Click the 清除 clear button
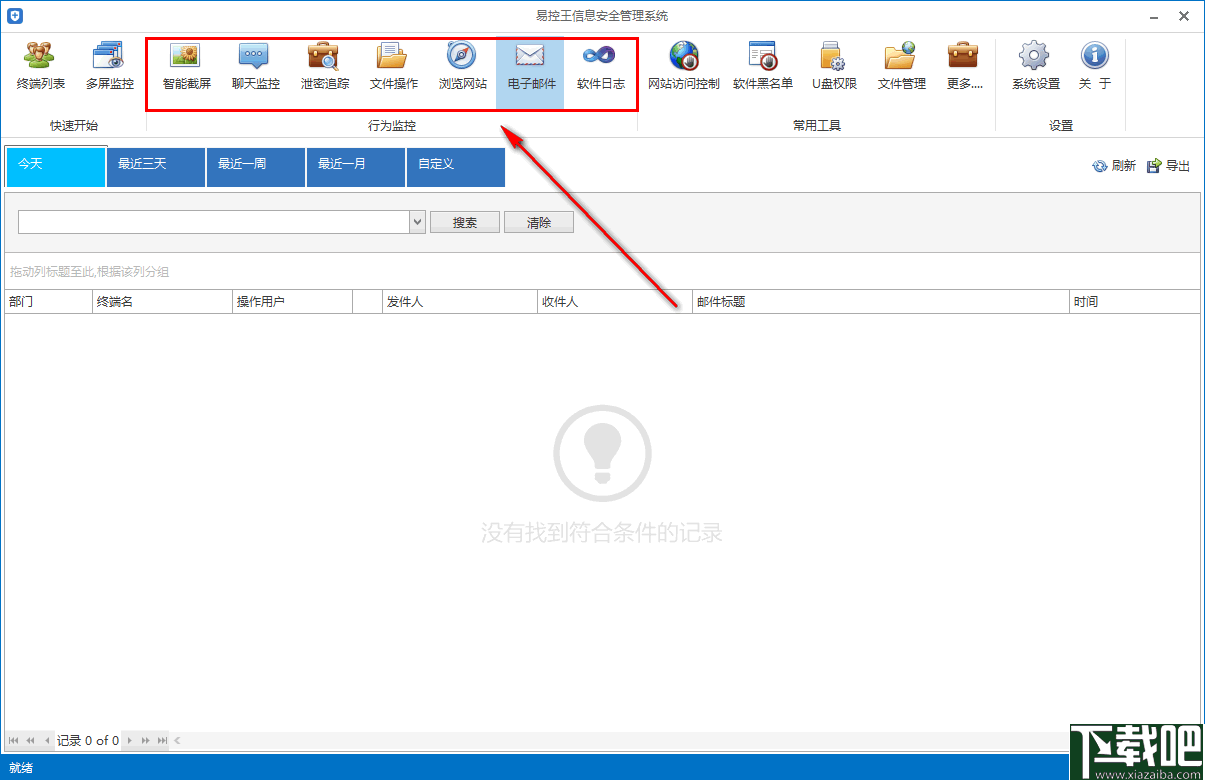 tap(539, 222)
